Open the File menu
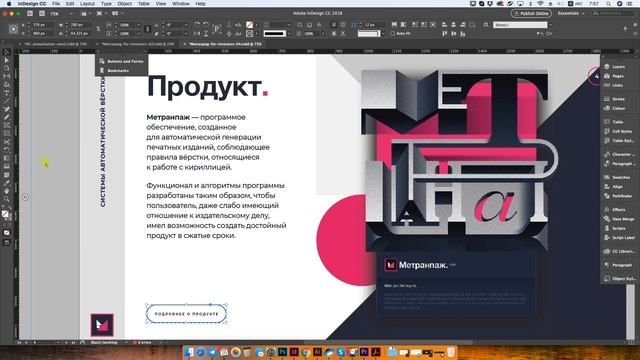This screenshot has height=360, width=640. (56, 3)
